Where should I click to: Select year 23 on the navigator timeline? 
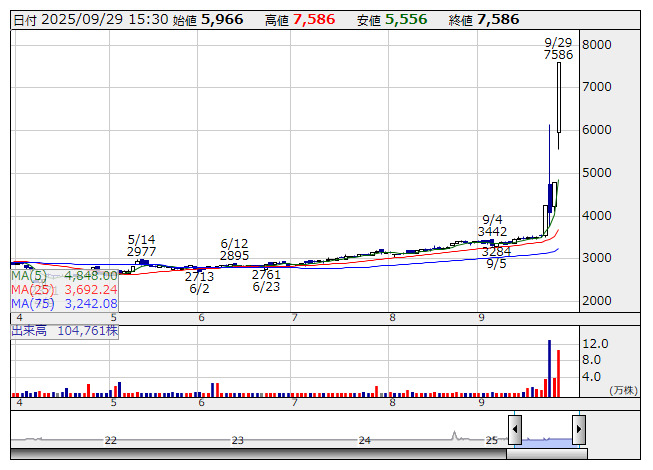pos(238,440)
